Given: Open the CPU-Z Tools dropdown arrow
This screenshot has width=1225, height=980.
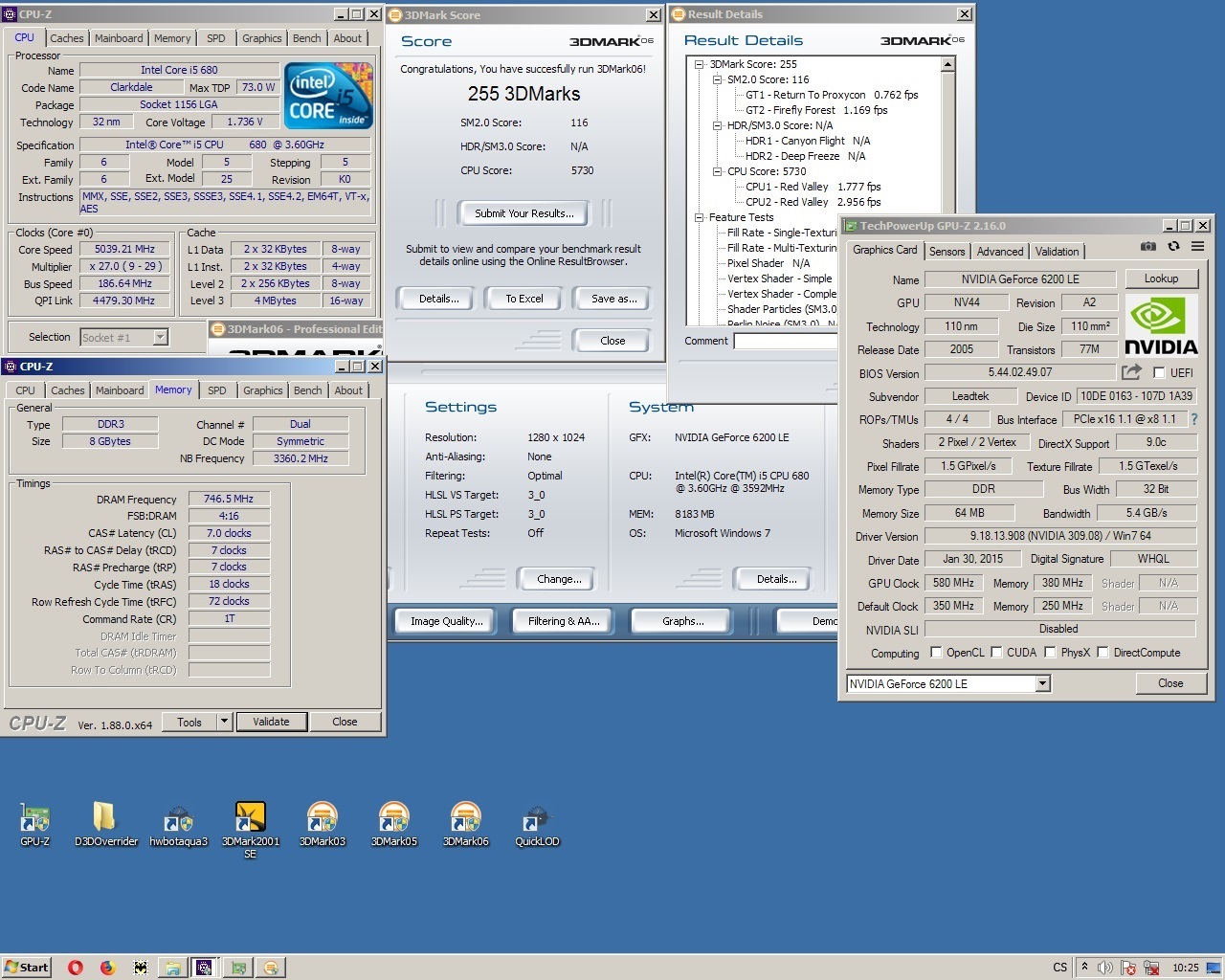Looking at the screenshot, I should pyautogui.click(x=224, y=722).
